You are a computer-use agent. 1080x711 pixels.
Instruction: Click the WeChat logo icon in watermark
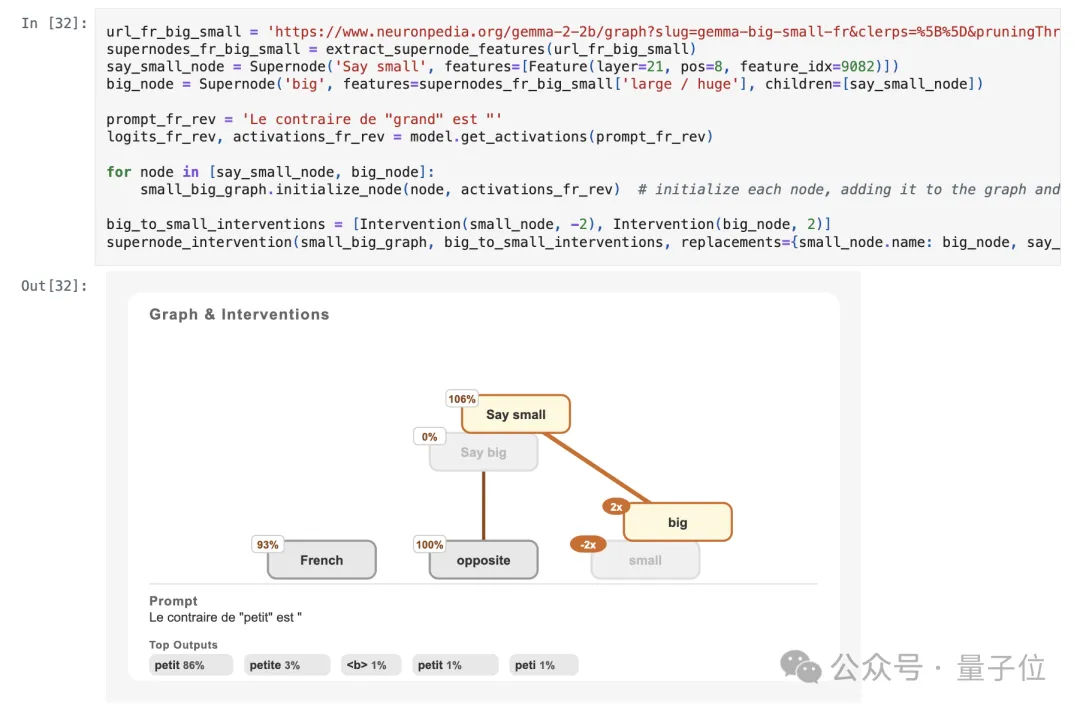[x=802, y=666]
